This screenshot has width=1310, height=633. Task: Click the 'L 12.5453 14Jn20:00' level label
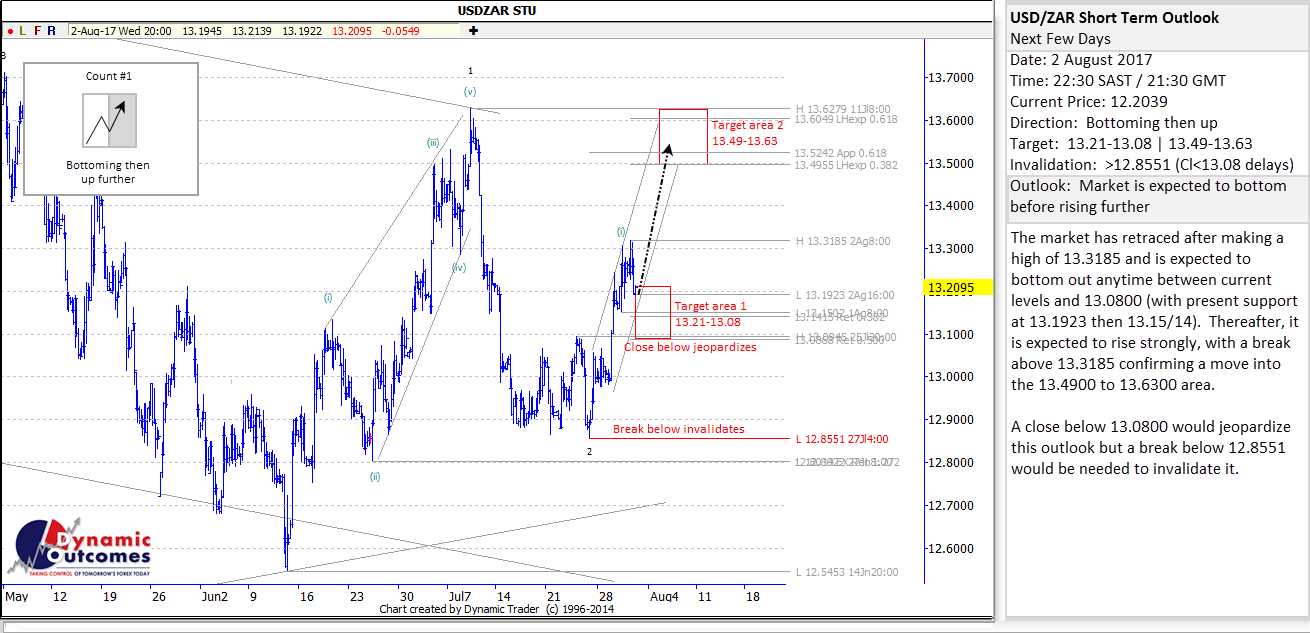tap(847, 572)
